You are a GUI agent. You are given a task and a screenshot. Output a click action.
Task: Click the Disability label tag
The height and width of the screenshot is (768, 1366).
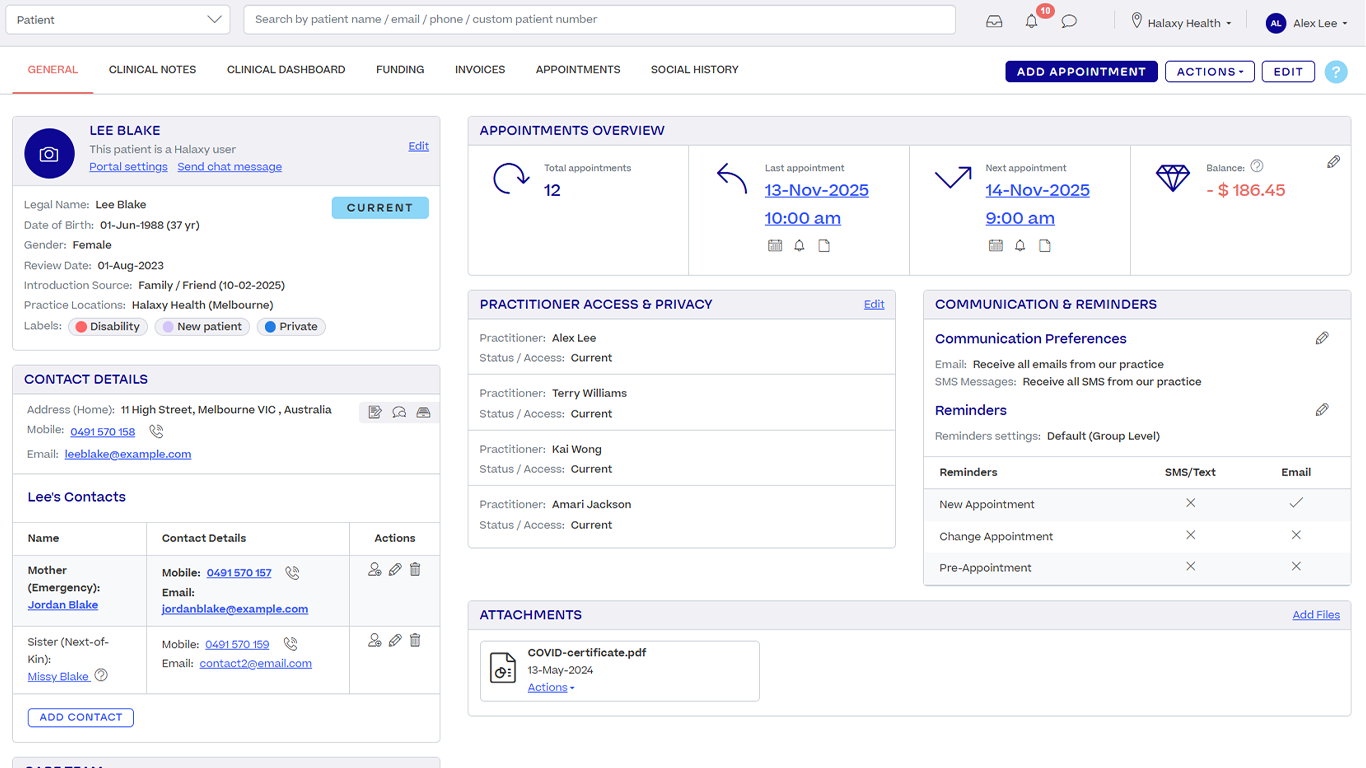[x=108, y=327]
